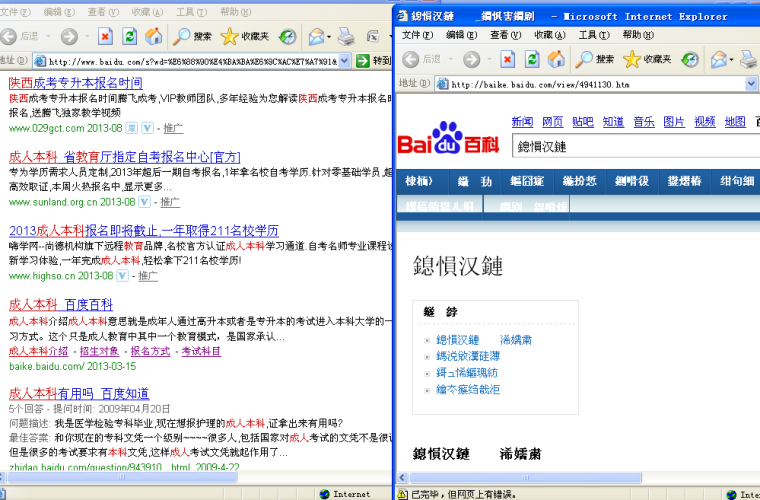Click Print icon in left browser toolbar

(x=346, y=36)
